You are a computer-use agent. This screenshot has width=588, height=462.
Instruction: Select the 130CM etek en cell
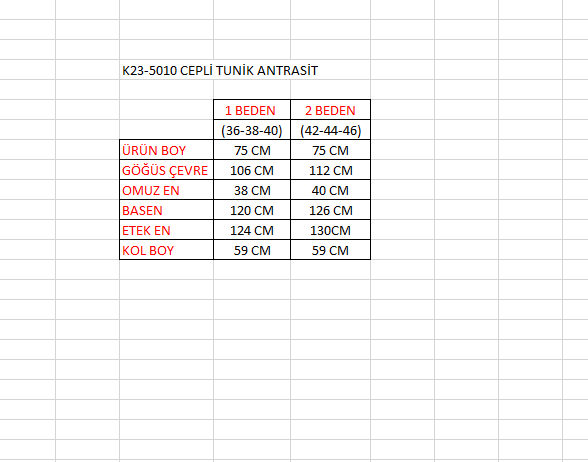330,230
